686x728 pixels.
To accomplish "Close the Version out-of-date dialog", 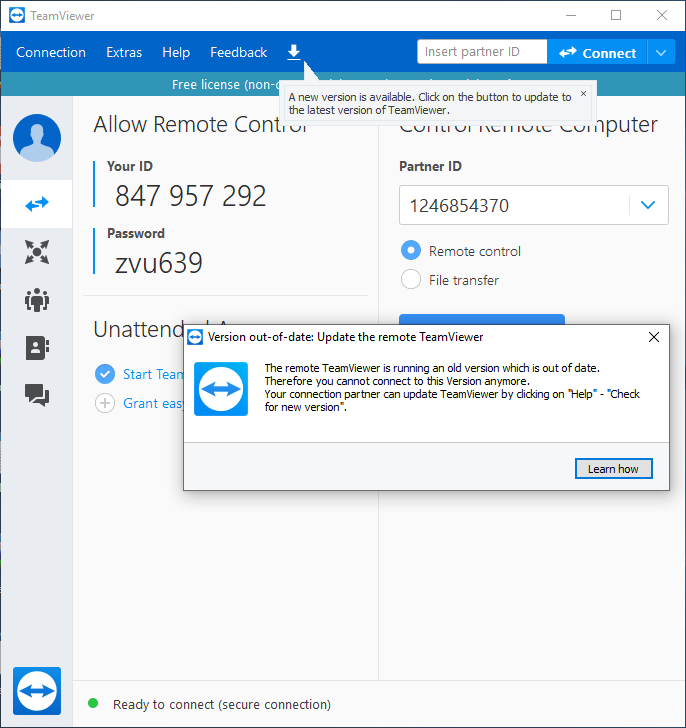I will [x=654, y=337].
